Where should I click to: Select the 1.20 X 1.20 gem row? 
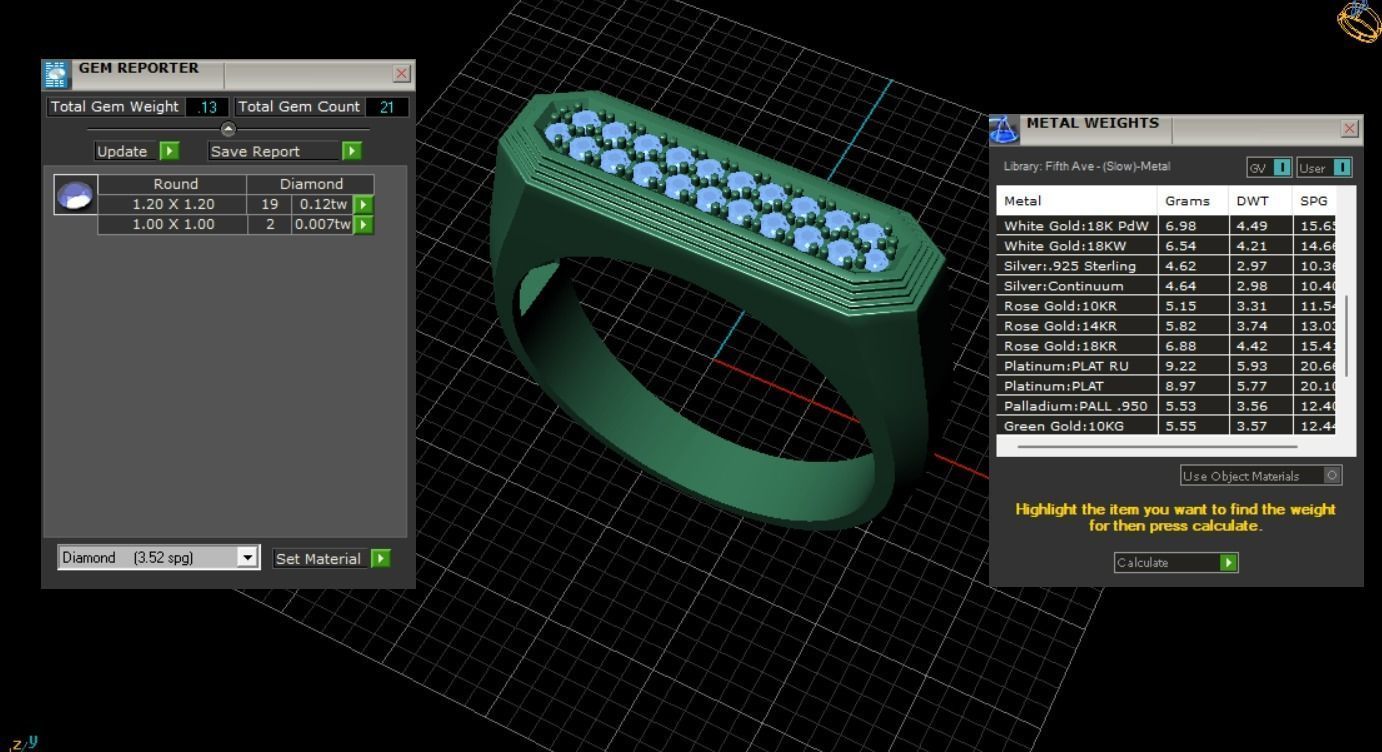coord(236,204)
